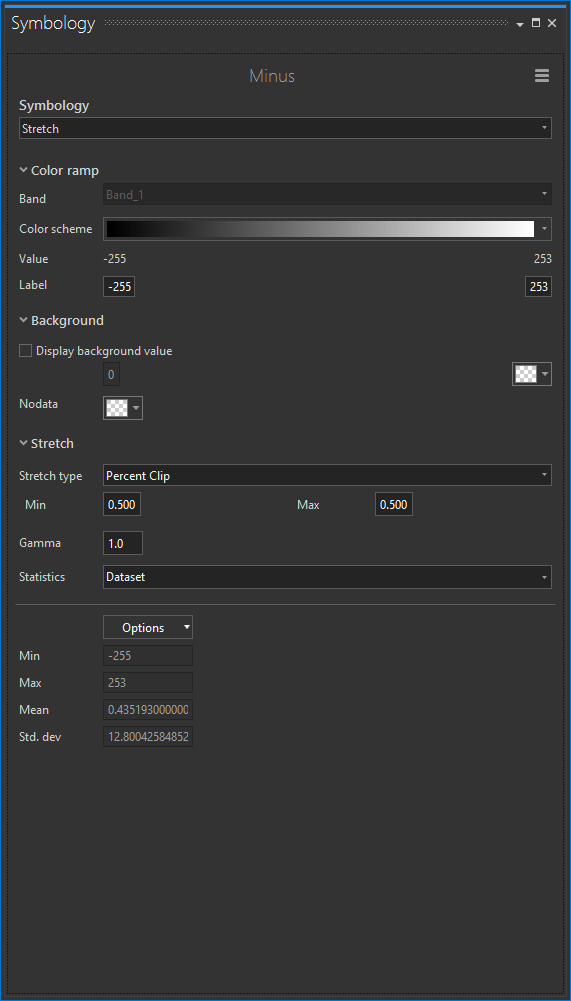Click the -255 Label input field
This screenshot has height=1001, width=571.
coord(119,287)
